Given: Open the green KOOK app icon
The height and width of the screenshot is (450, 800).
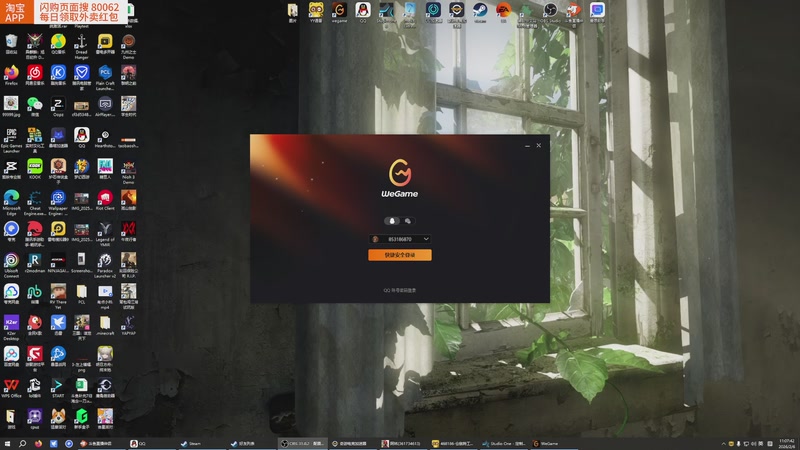Looking at the screenshot, I should point(35,169).
